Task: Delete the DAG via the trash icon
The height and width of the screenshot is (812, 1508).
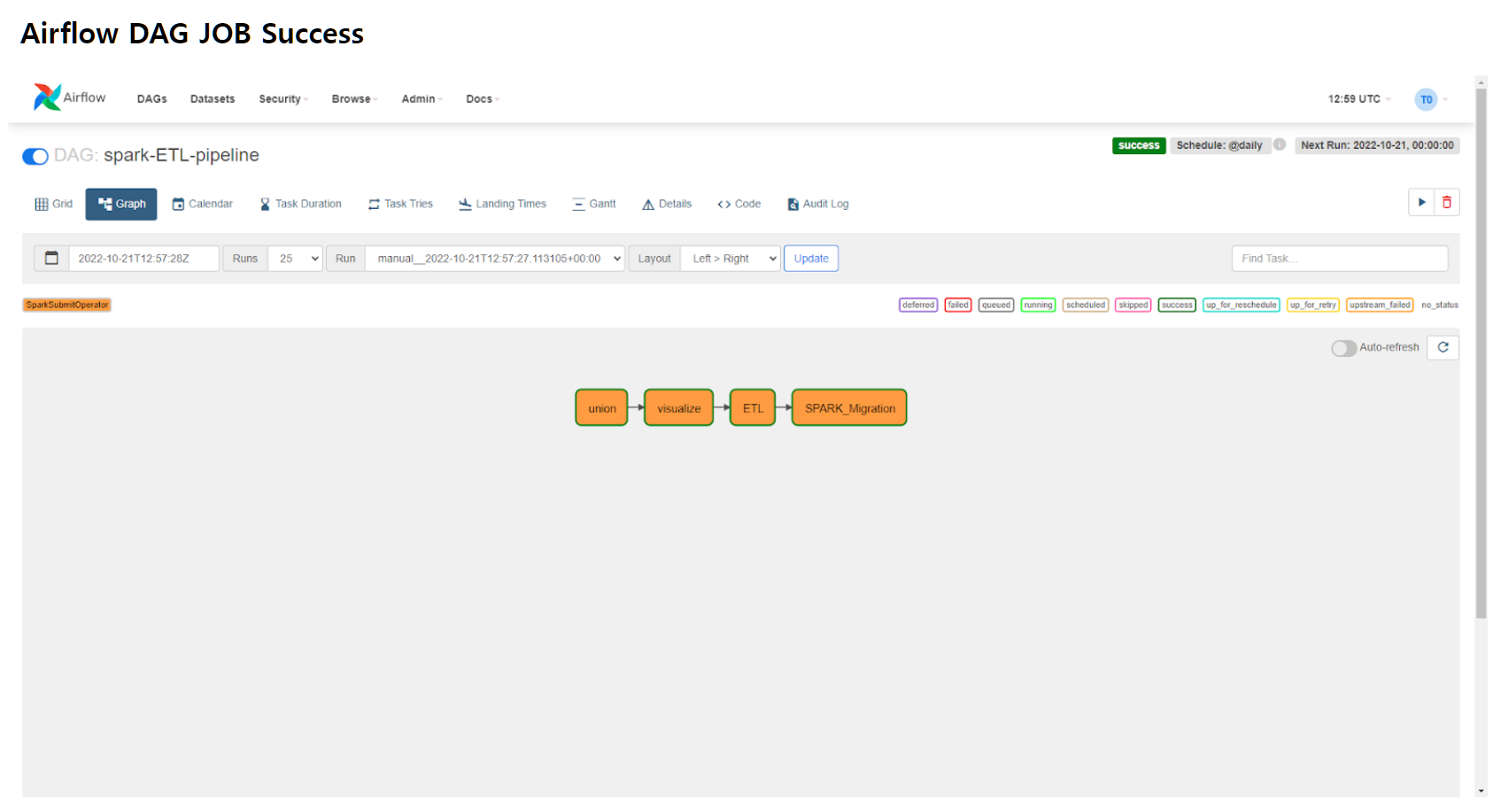Action: tap(1447, 202)
